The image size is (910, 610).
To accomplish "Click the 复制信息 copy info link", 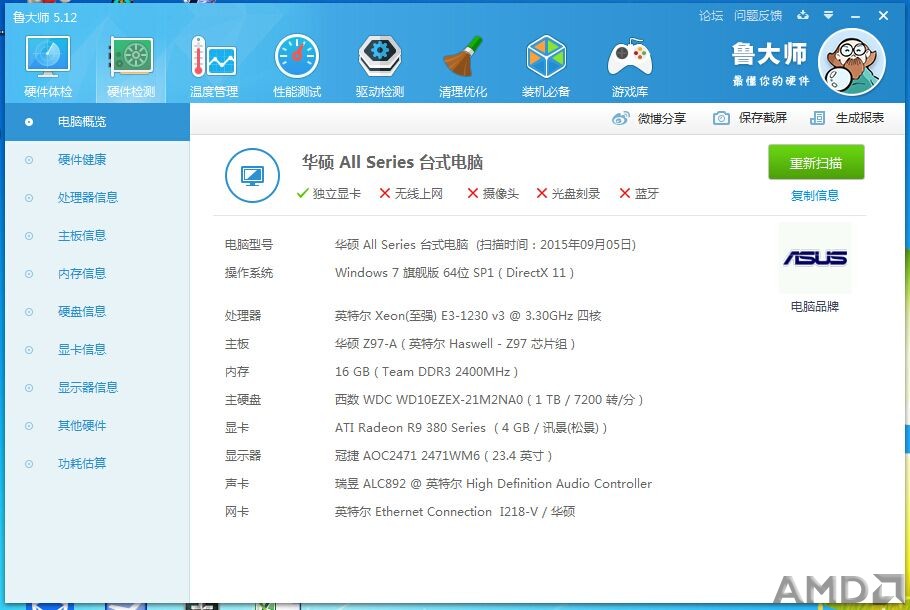I will [815, 196].
